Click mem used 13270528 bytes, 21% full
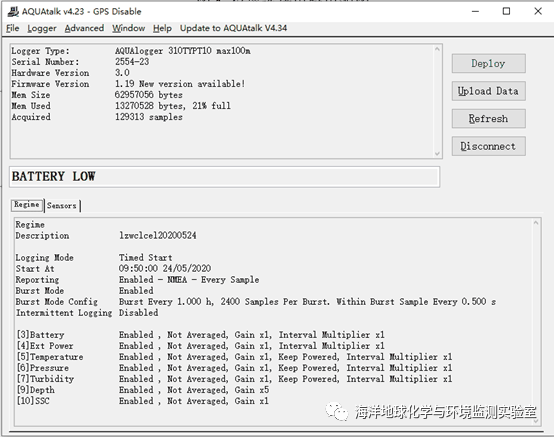This screenshot has width=554, height=437. pos(173,106)
